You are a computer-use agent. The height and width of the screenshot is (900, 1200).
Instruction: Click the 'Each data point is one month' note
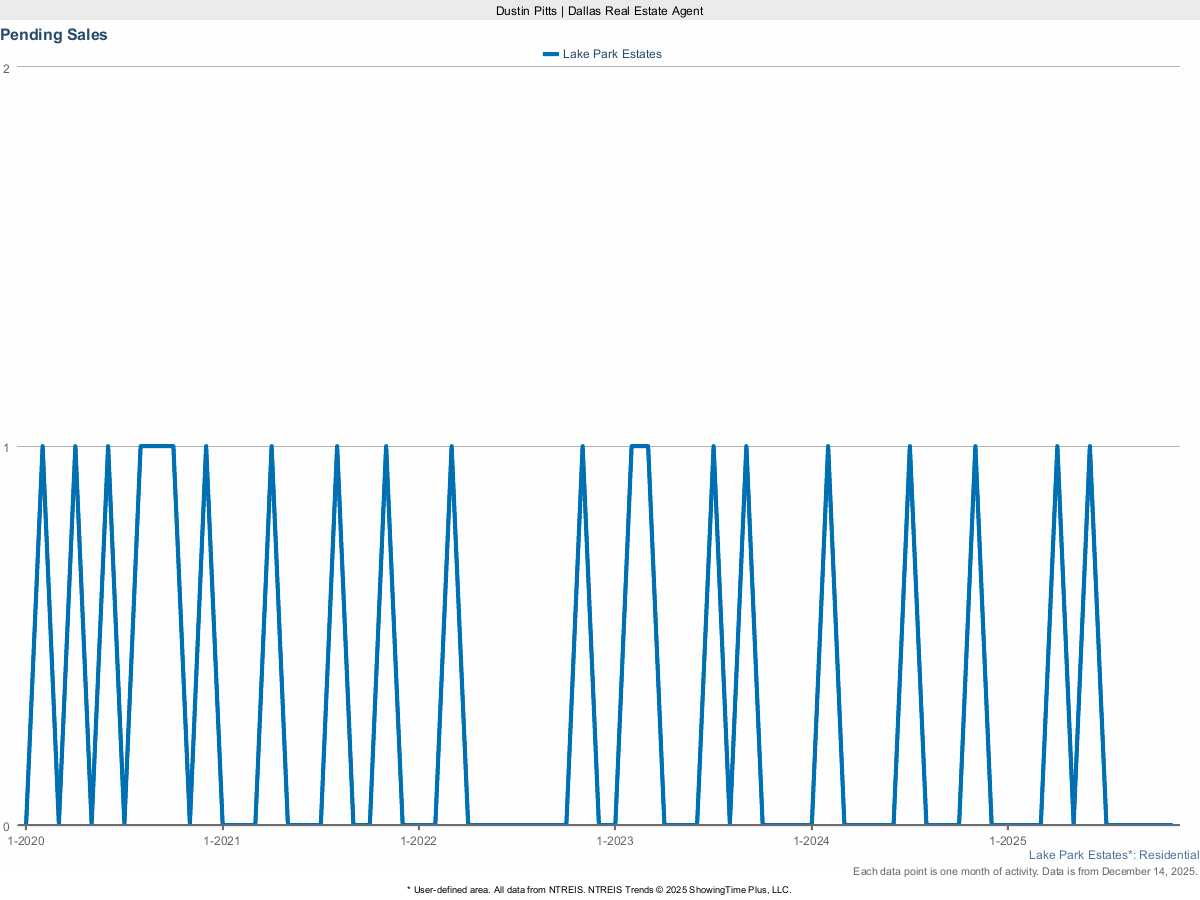1025,872
